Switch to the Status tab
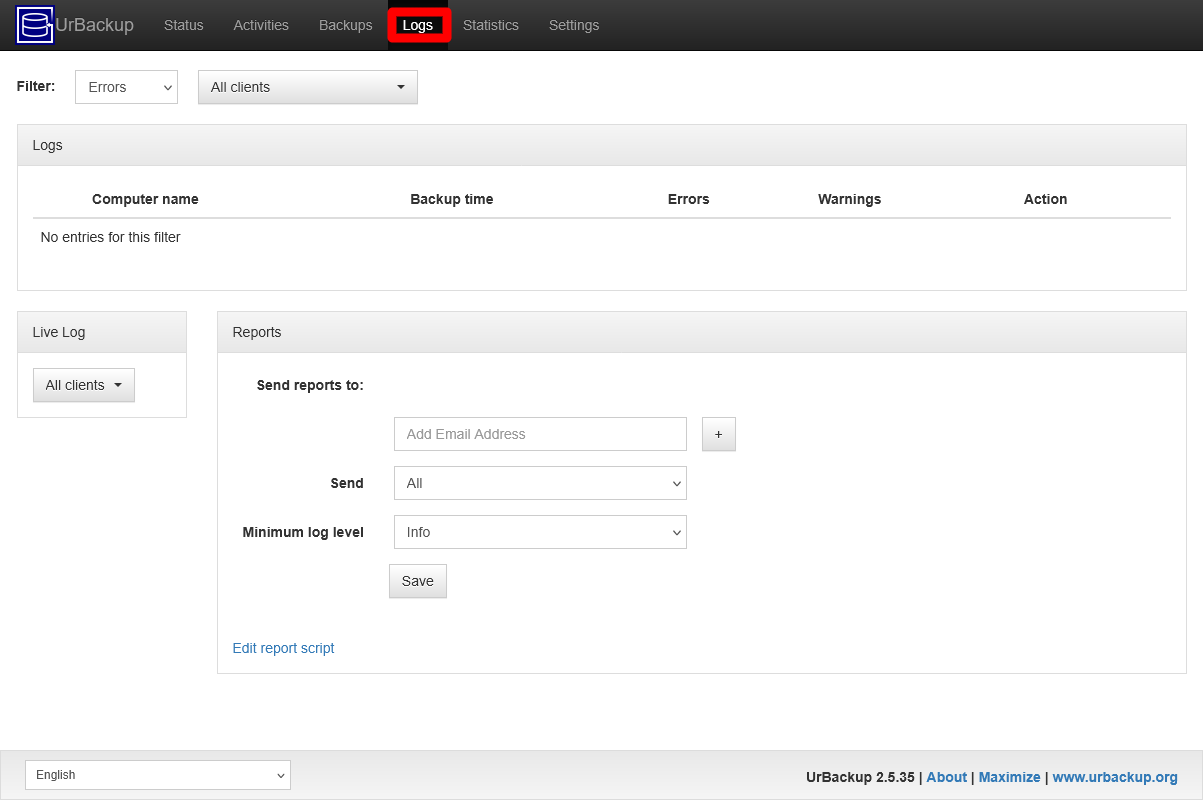The image size is (1203, 806). click(x=183, y=25)
